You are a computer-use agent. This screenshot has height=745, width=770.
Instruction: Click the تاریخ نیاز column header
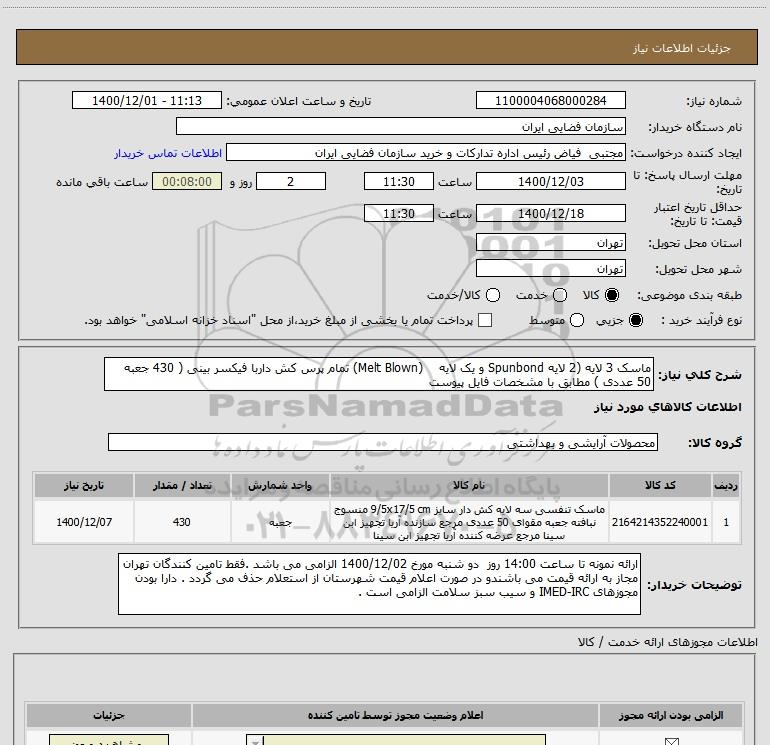tap(84, 485)
